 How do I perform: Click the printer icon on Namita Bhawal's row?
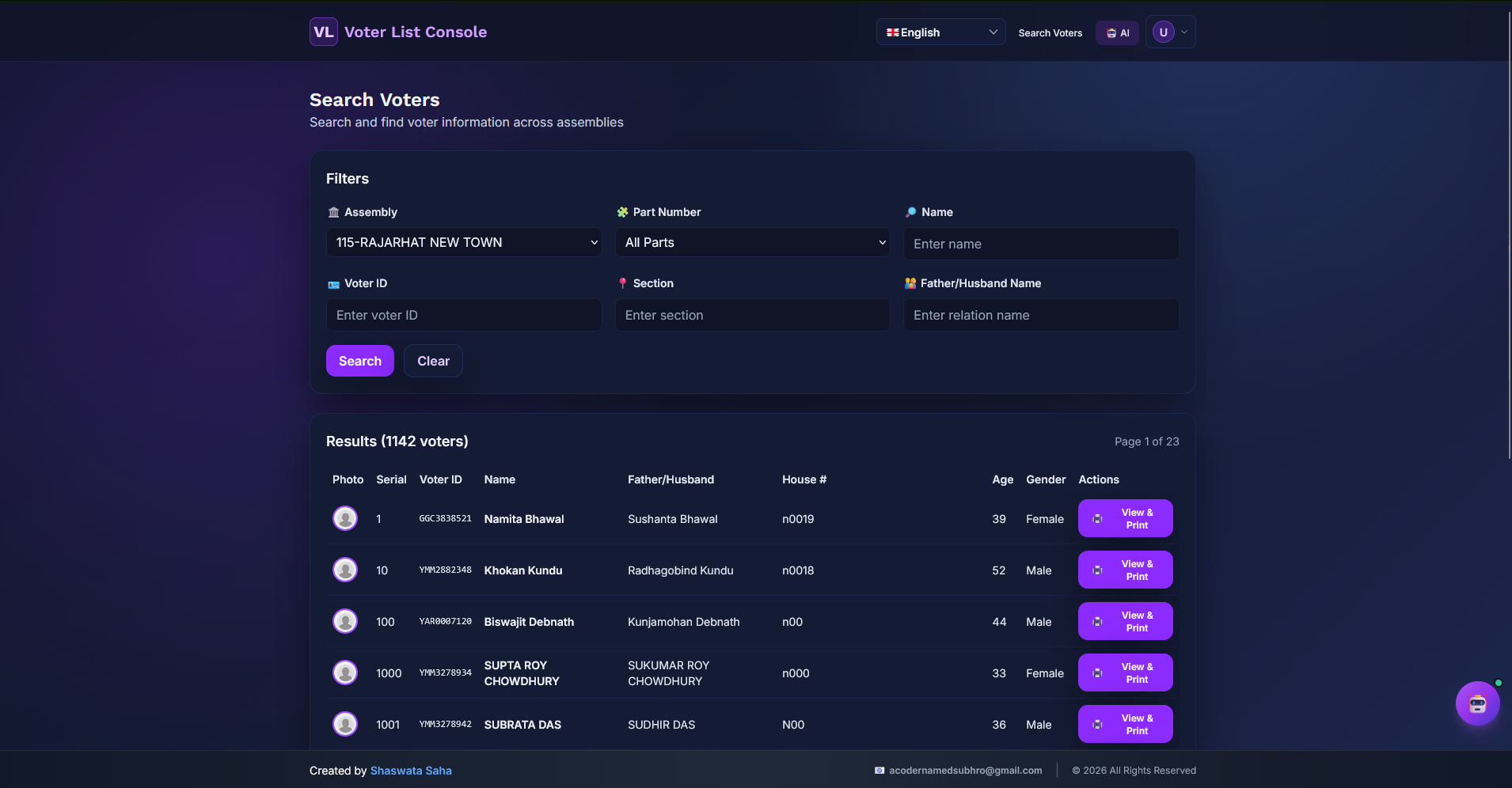pyautogui.click(x=1099, y=518)
